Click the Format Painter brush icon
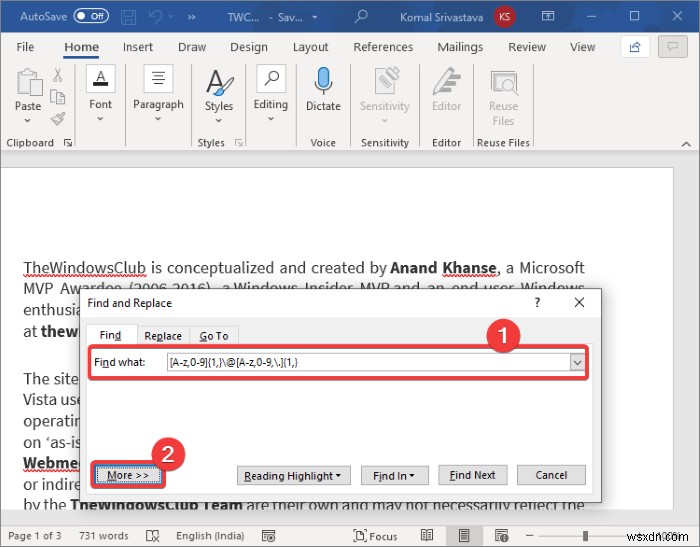Screen dimensions: 700x547 click(58, 118)
